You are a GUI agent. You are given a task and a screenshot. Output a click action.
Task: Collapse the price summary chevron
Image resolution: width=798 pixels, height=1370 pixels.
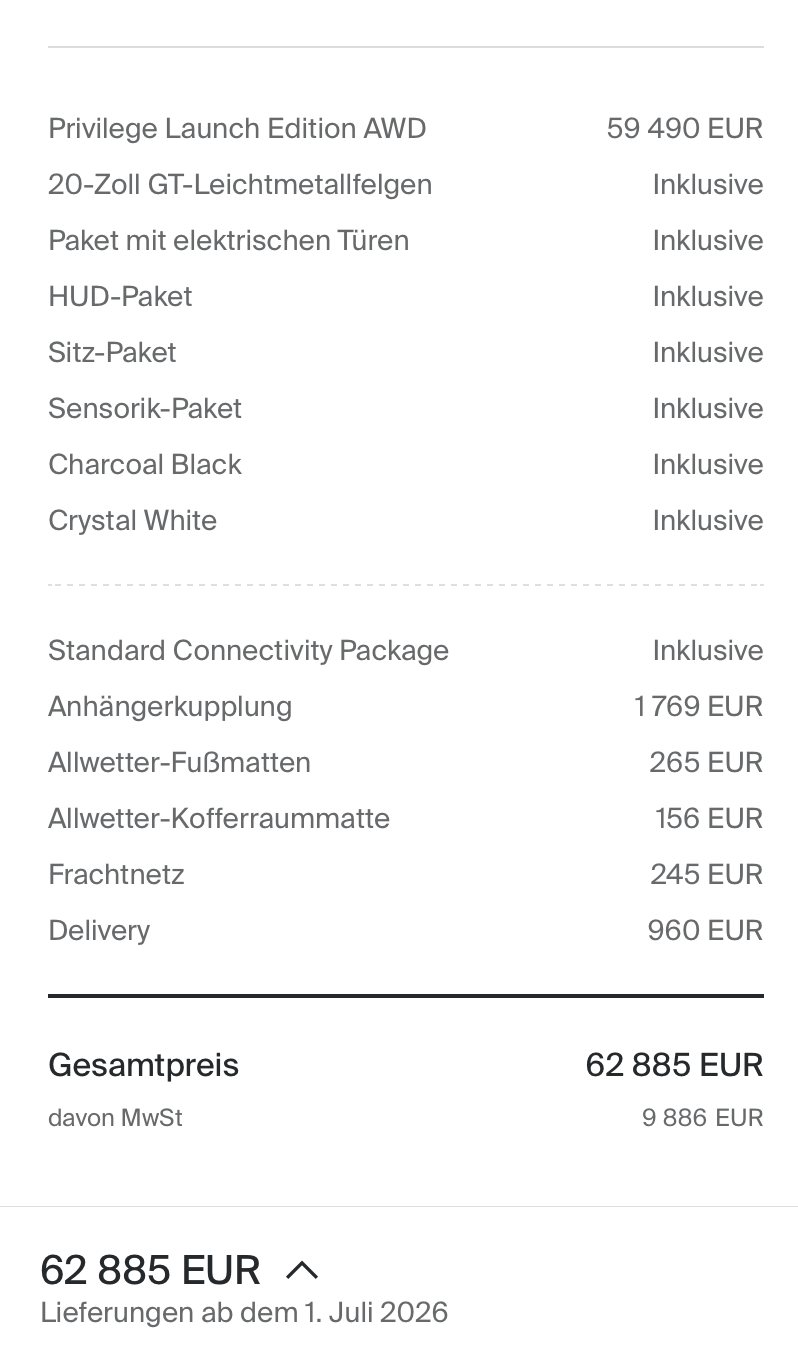(302, 1270)
